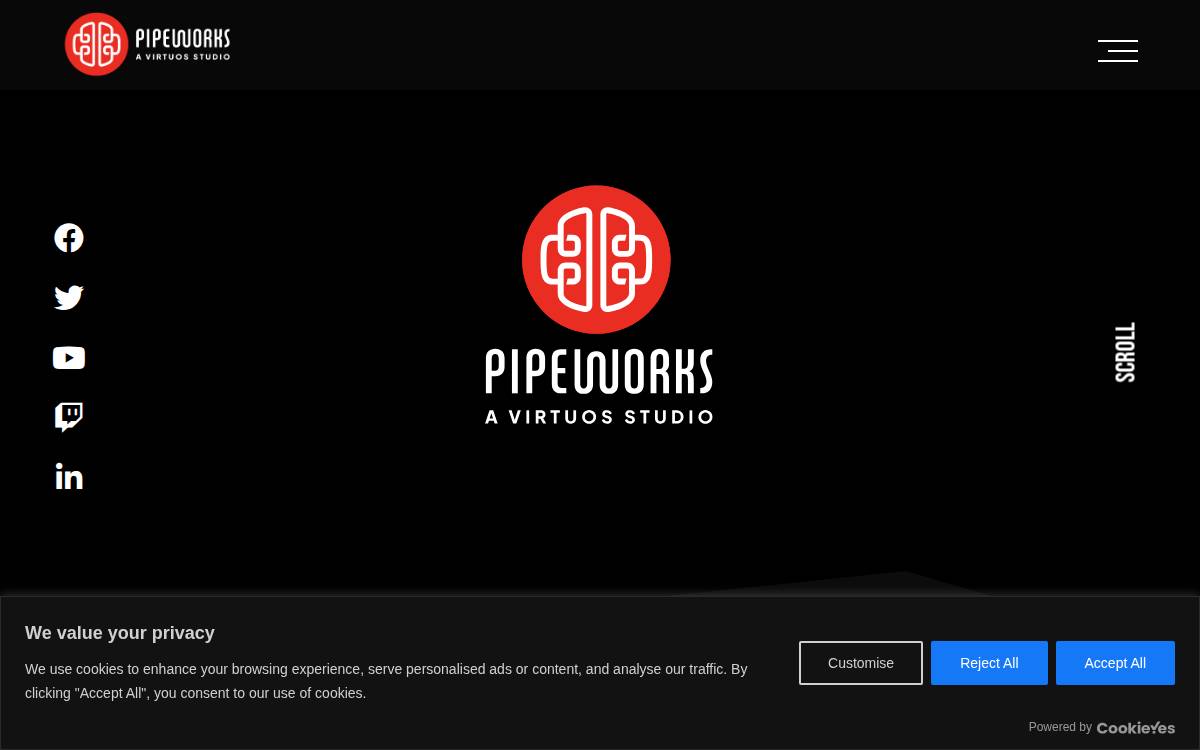The width and height of the screenshot is (1200, 750).
Task: Open the Twitch icon link
Action: coord(69,417)
